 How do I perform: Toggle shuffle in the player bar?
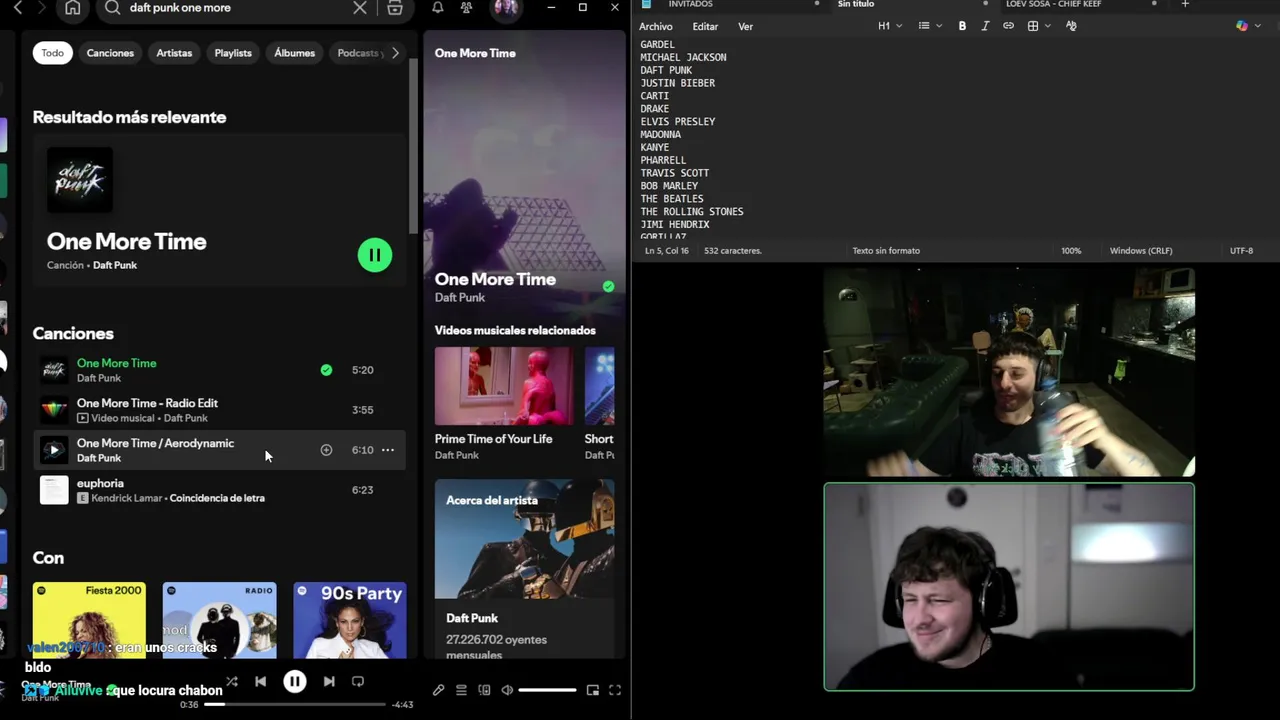point(232,682)
